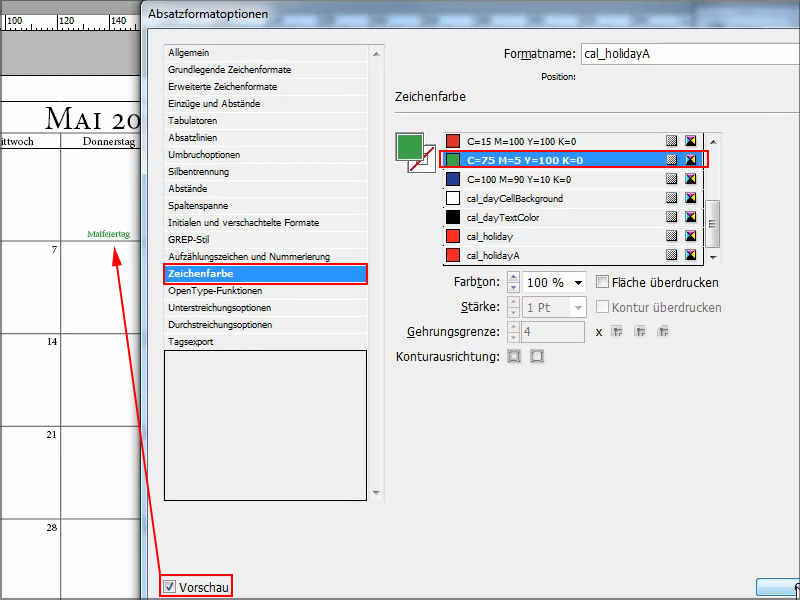This screenshot has height=600, width=800.
Task: Click CMYK mode icon of cal_holiday row
Action: pos(690,235)
